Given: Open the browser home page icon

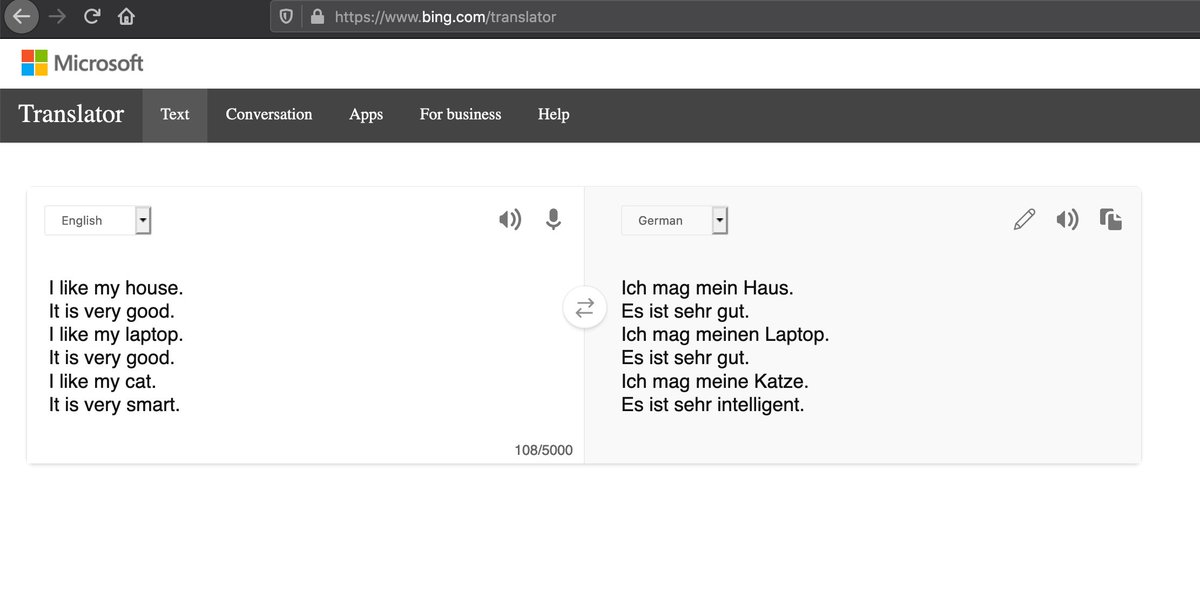Looking at the screenshot, I should (126, 17).
